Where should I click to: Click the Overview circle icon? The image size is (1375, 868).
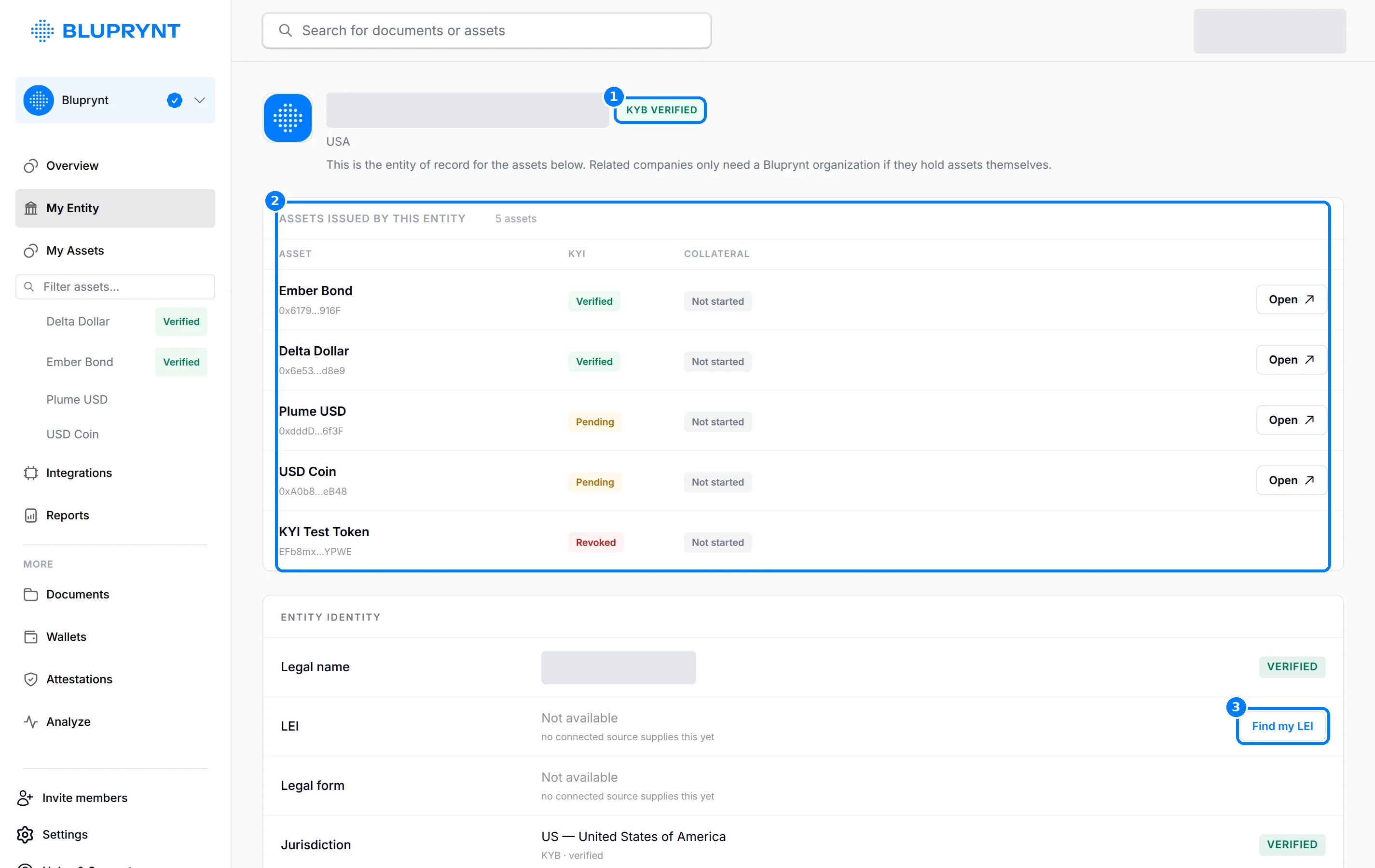coord(31,165)
